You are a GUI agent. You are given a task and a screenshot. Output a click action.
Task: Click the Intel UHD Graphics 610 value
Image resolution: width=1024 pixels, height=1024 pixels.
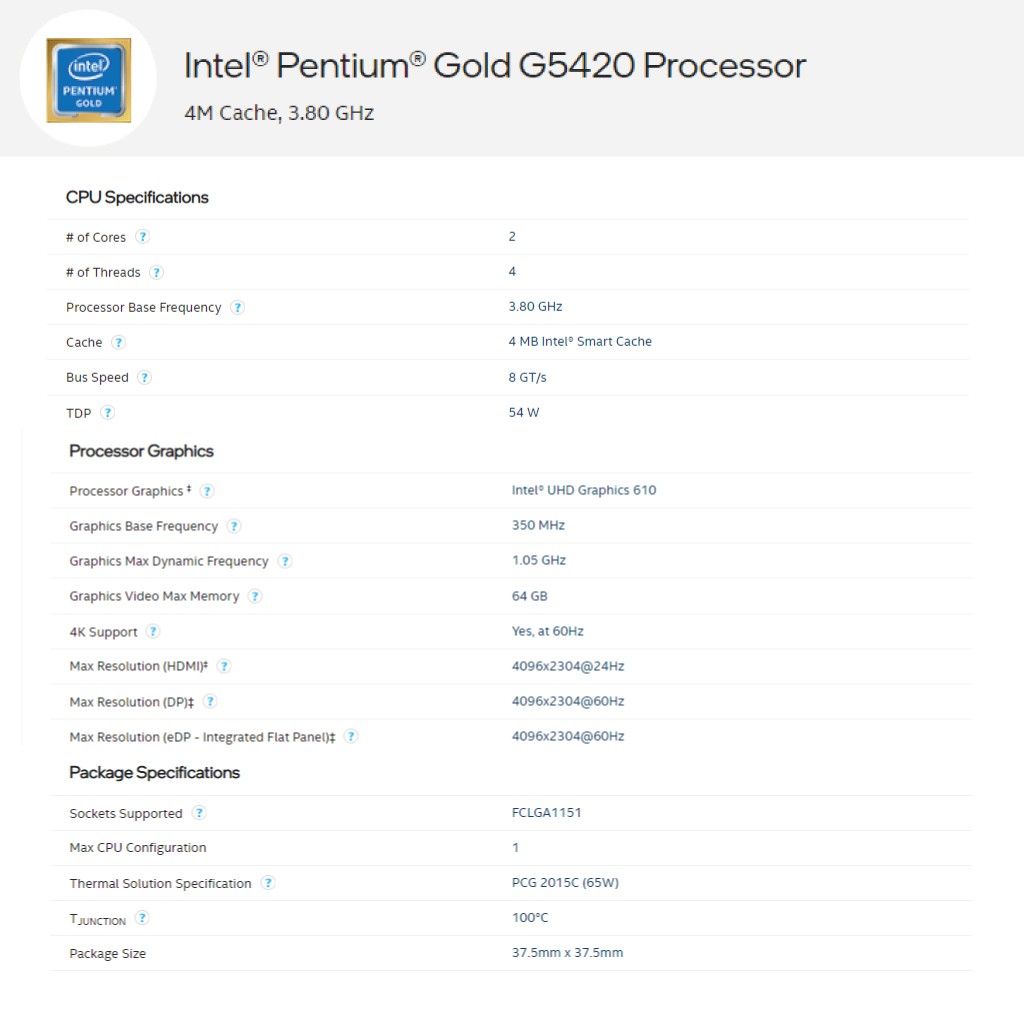[x=584, y=490]
